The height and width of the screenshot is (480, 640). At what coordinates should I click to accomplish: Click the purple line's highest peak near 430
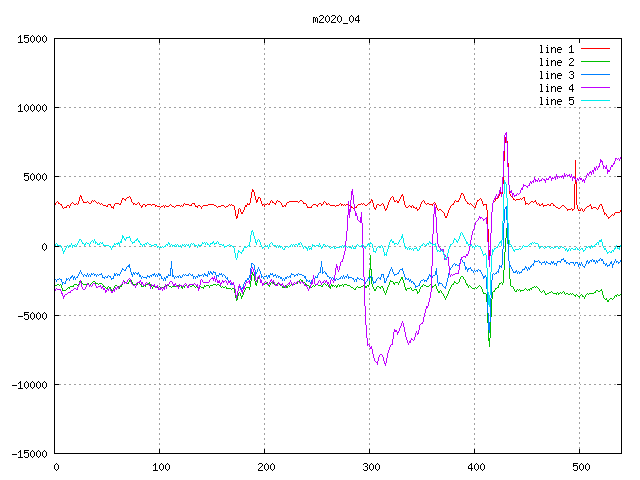click(x=506, y=133)
